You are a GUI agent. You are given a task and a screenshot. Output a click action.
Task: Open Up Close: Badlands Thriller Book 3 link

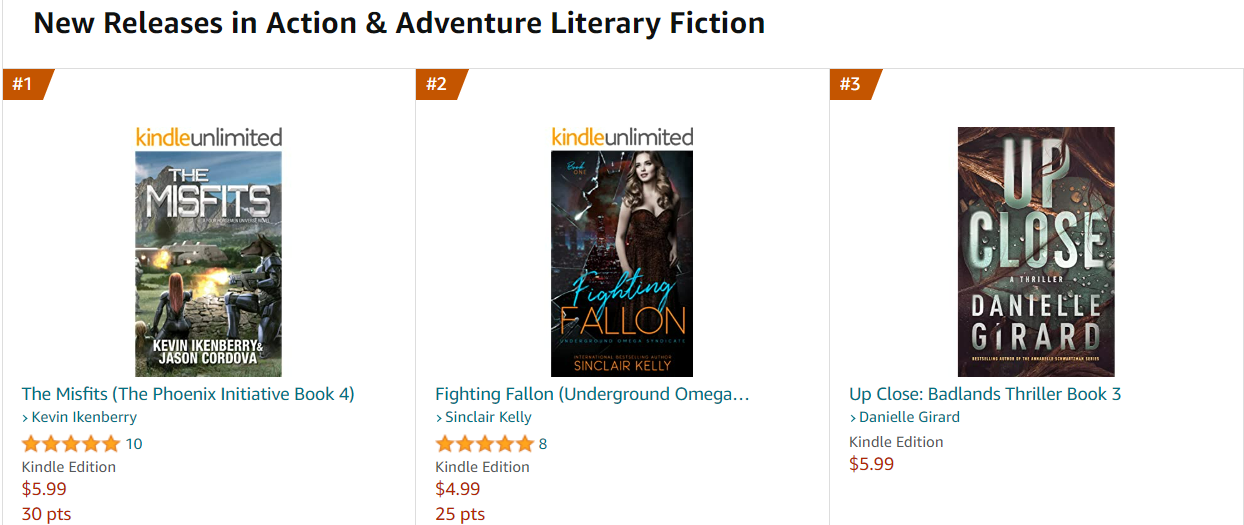pos(985,394)
